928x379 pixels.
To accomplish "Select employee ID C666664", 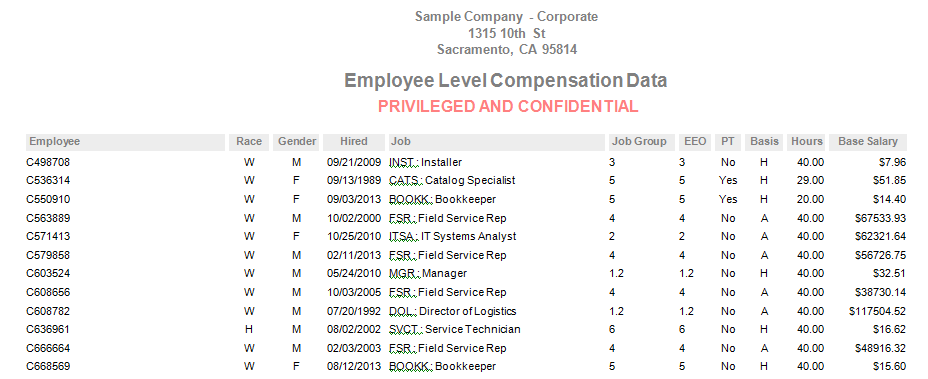I will pos(48,348).
